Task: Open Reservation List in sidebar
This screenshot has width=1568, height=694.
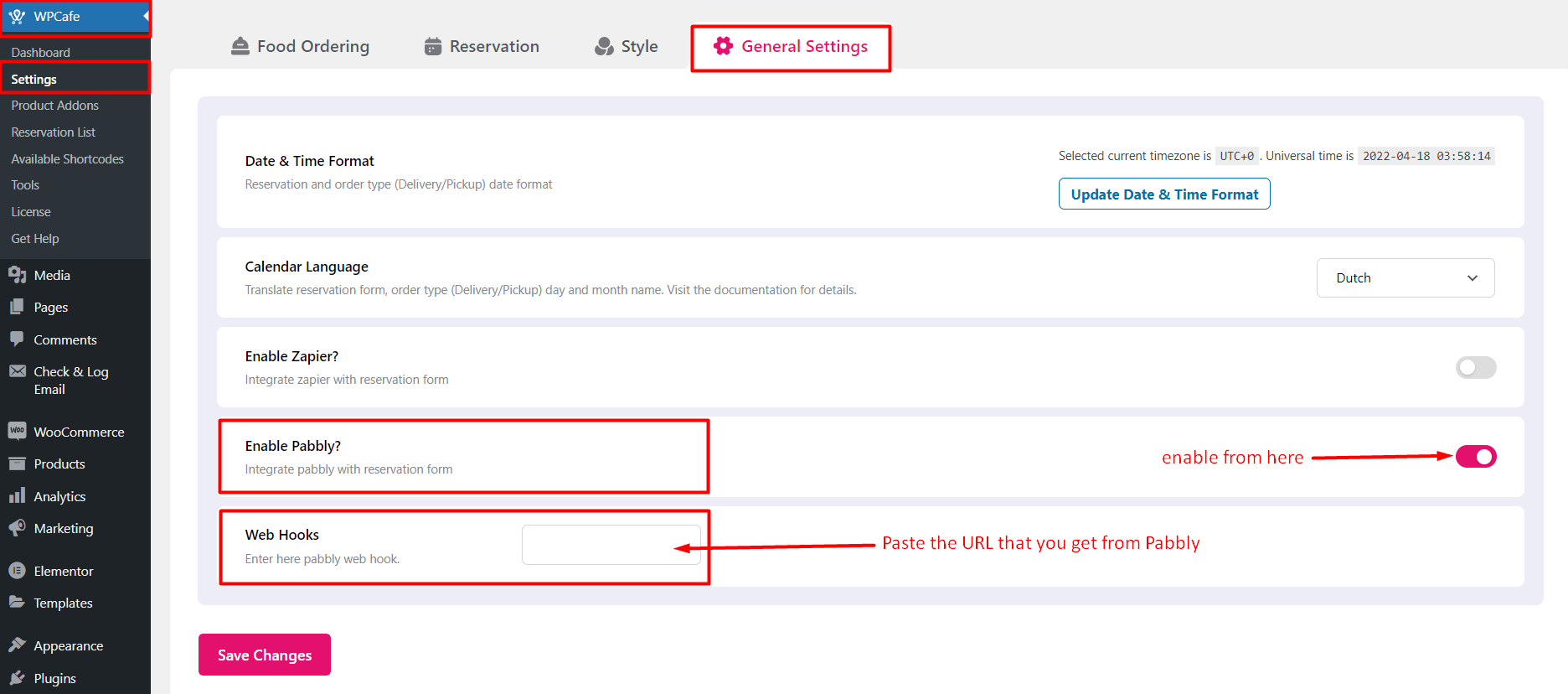Action: (x=54, y=132)
